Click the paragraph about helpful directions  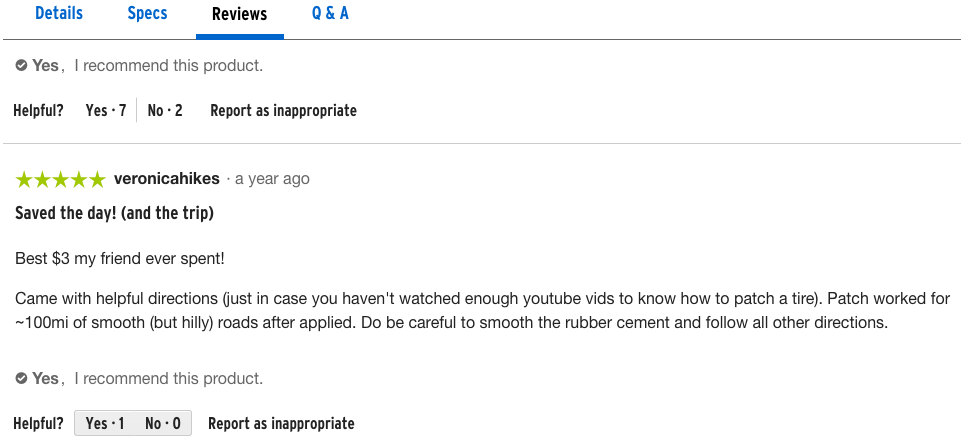click(x=450, y=311)
